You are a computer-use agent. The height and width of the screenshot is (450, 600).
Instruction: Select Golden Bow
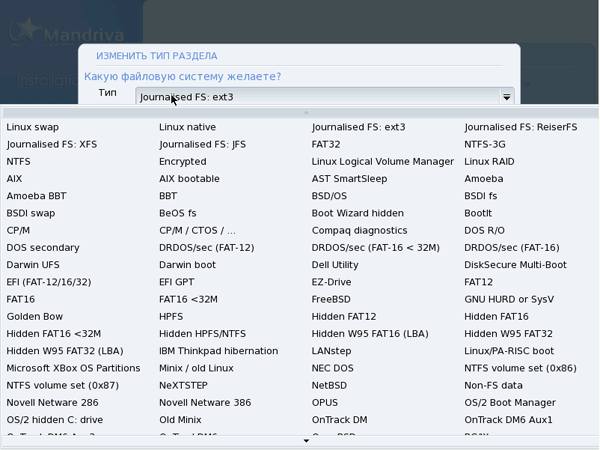click(34, 316)
